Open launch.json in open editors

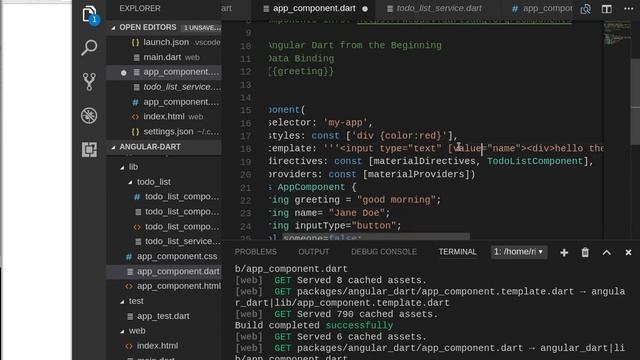[x=164, y=42]
